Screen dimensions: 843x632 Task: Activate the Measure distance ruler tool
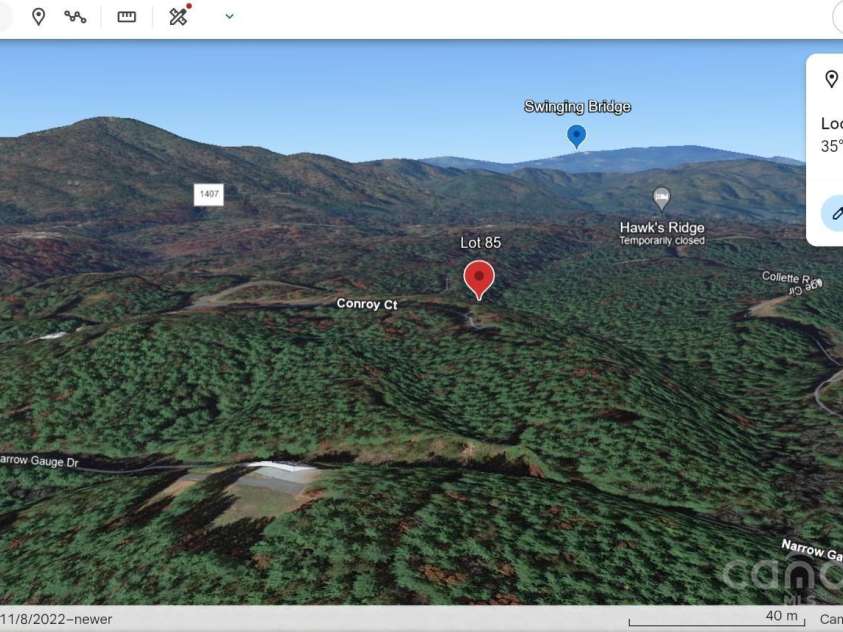click(x=126, y=17)
